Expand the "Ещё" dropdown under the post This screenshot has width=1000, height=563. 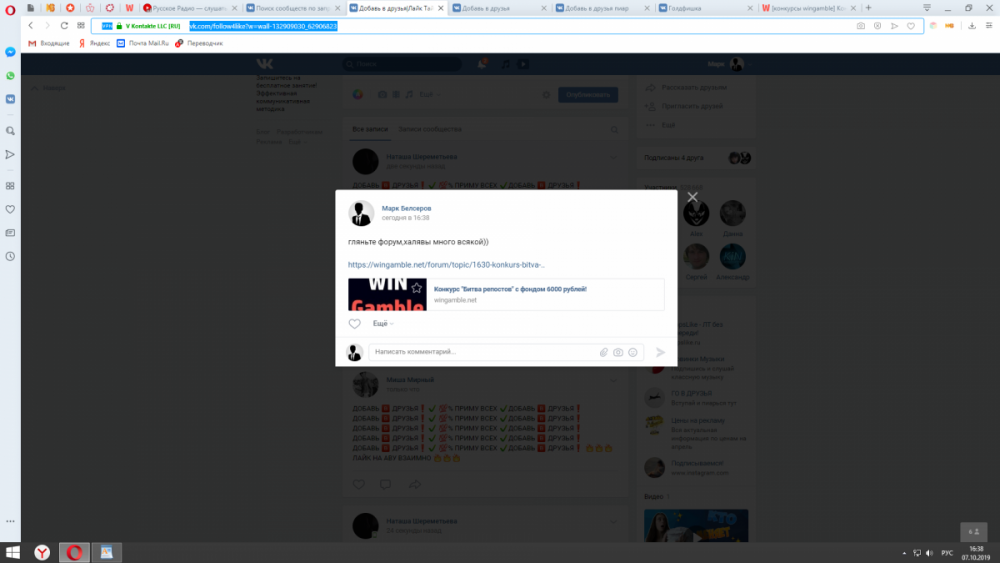coord(382,324)
